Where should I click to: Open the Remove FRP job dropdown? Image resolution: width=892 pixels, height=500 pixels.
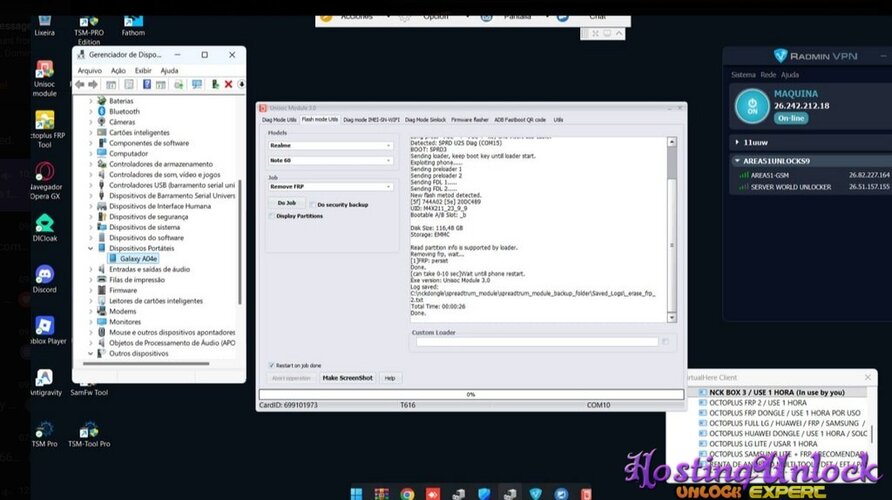point(330,187)
